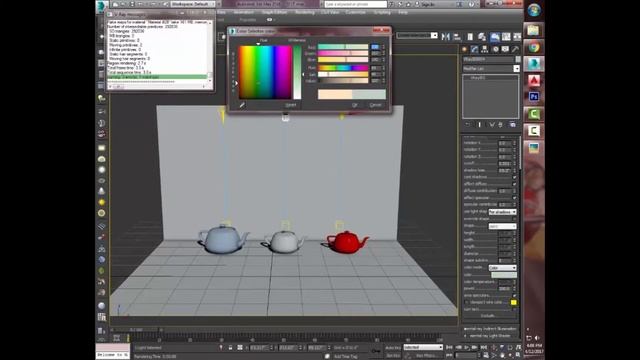Click the object color swatch beside the name field

click(518, 59)
